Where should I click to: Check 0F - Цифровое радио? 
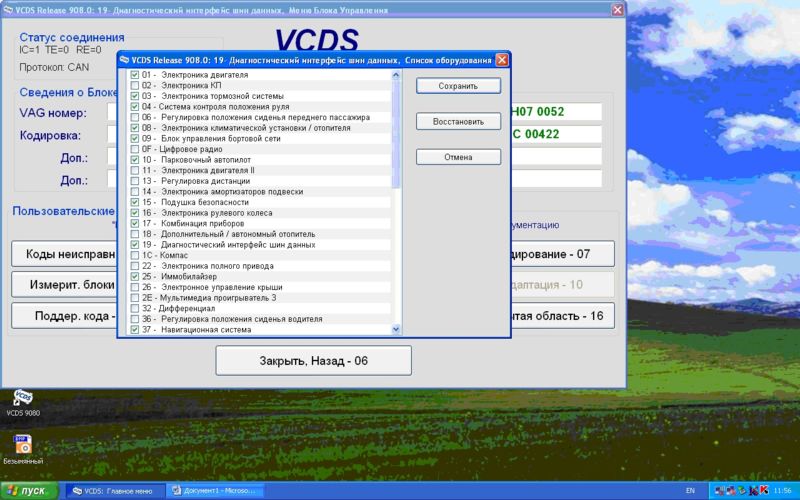(135, 149)
